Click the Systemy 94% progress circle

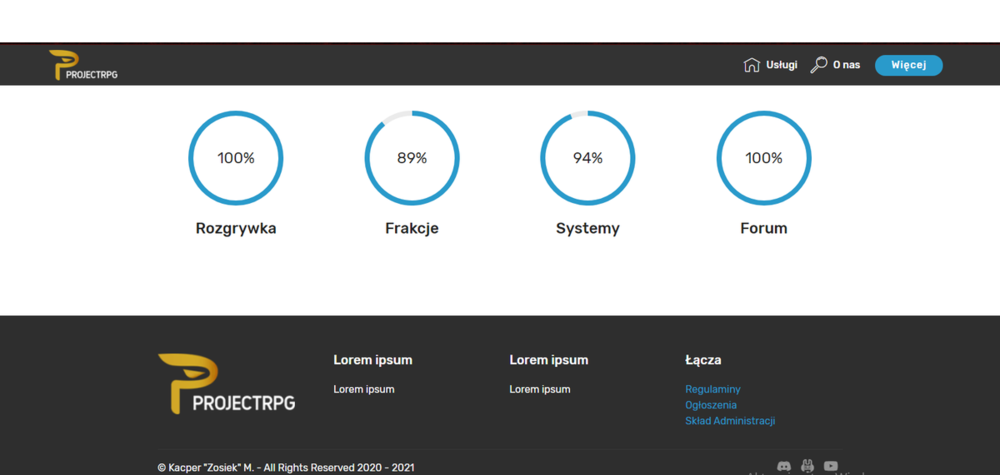click(x=587, y=158)
